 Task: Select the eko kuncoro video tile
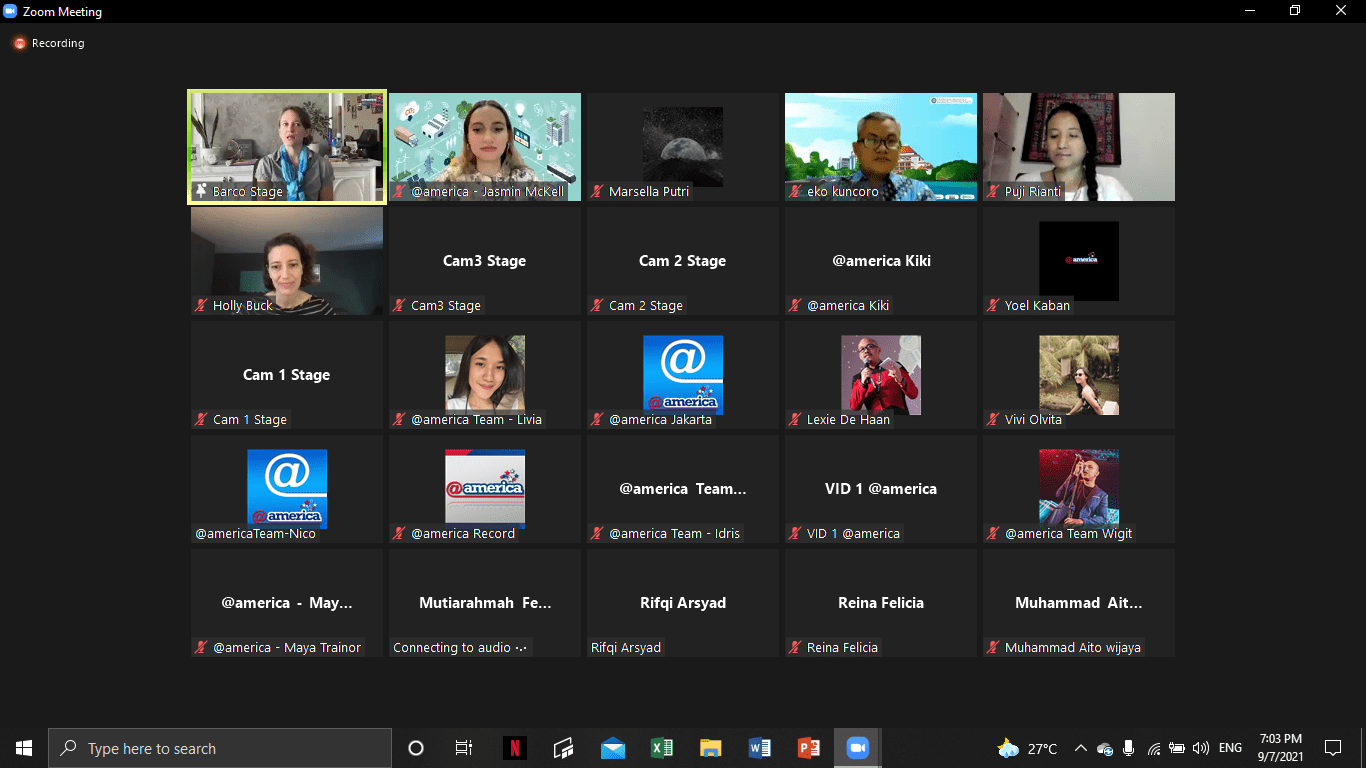(881, 147)
